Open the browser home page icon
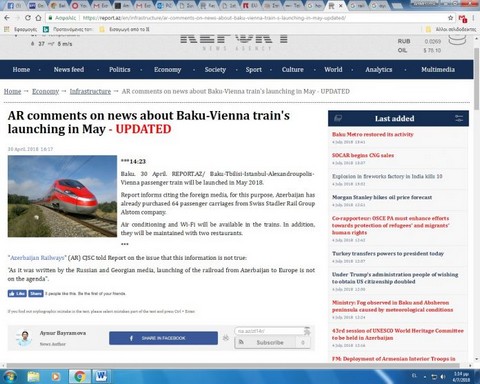This screenshot has width=480, height=384. [39, 18]
